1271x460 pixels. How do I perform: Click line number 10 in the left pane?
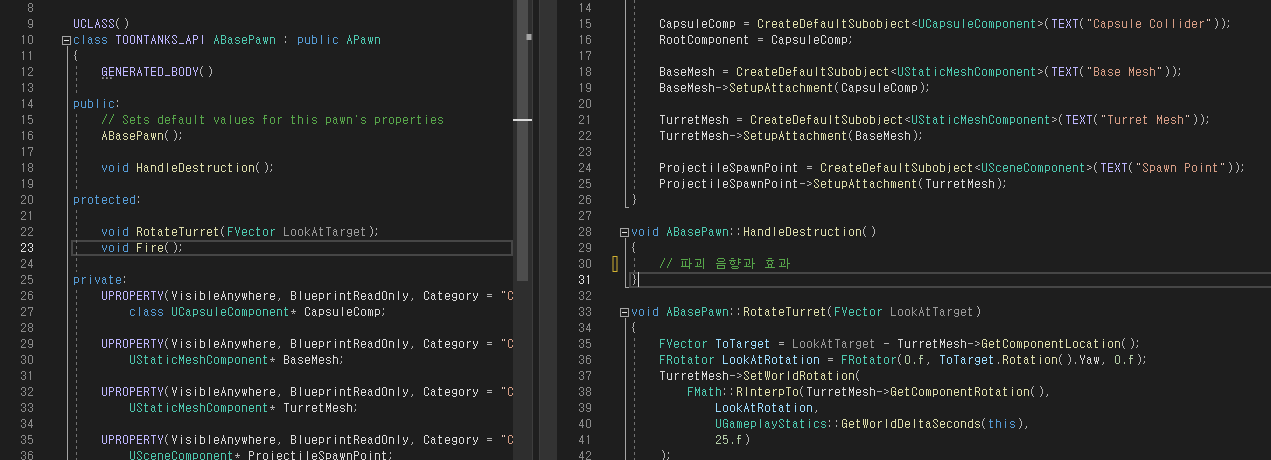point(26,40)
